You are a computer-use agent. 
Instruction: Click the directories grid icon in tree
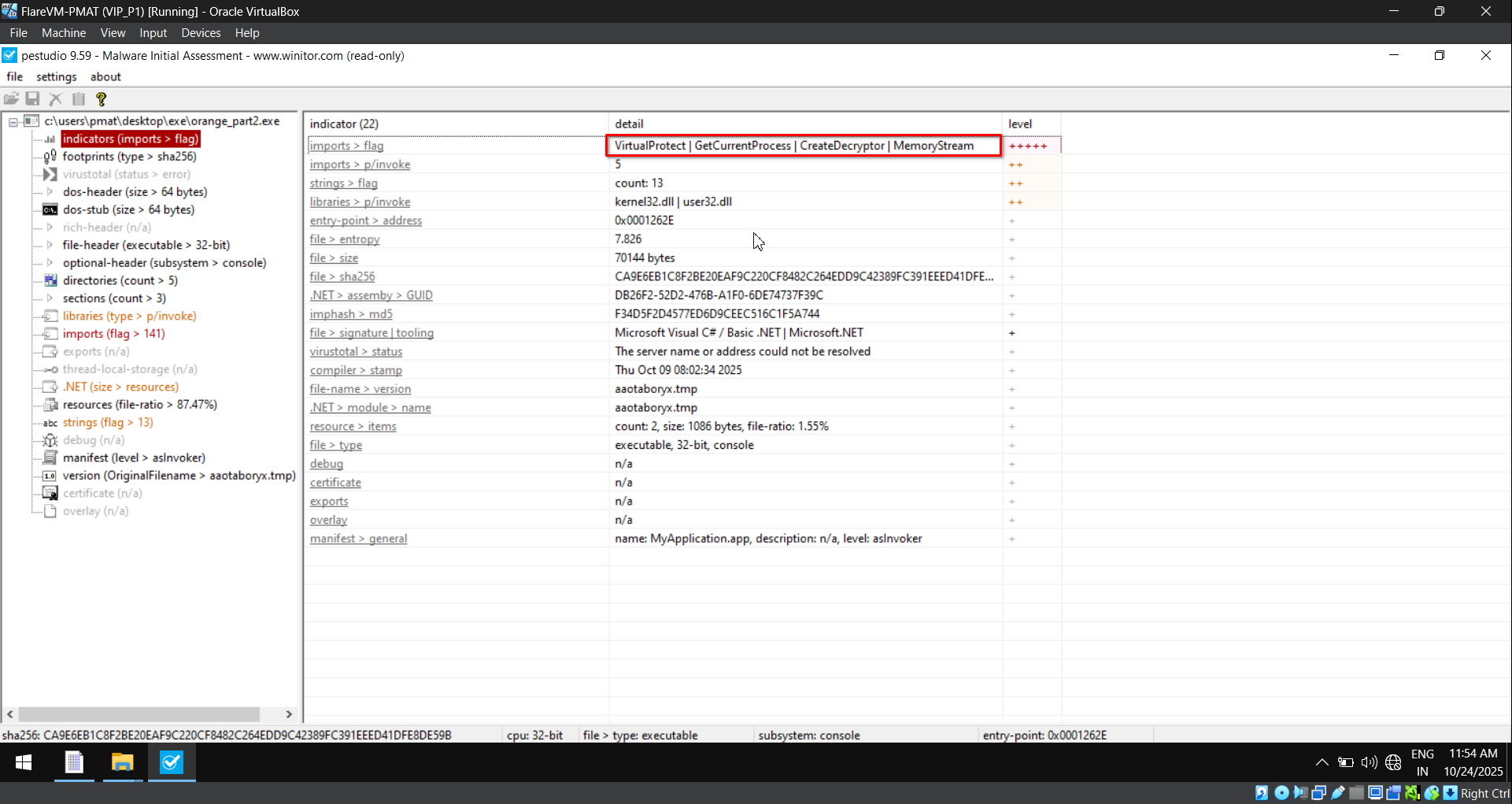(x=50, y=280)
